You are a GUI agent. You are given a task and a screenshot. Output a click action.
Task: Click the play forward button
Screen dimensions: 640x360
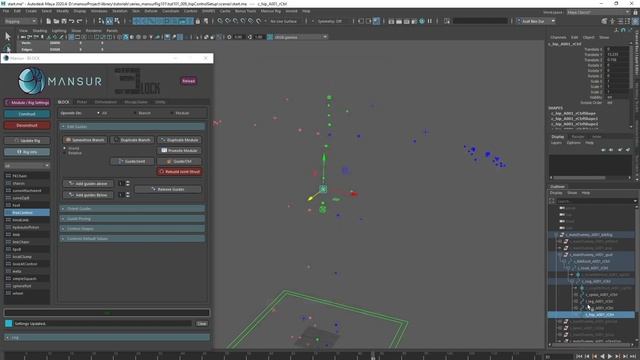(x=610, y=356)
